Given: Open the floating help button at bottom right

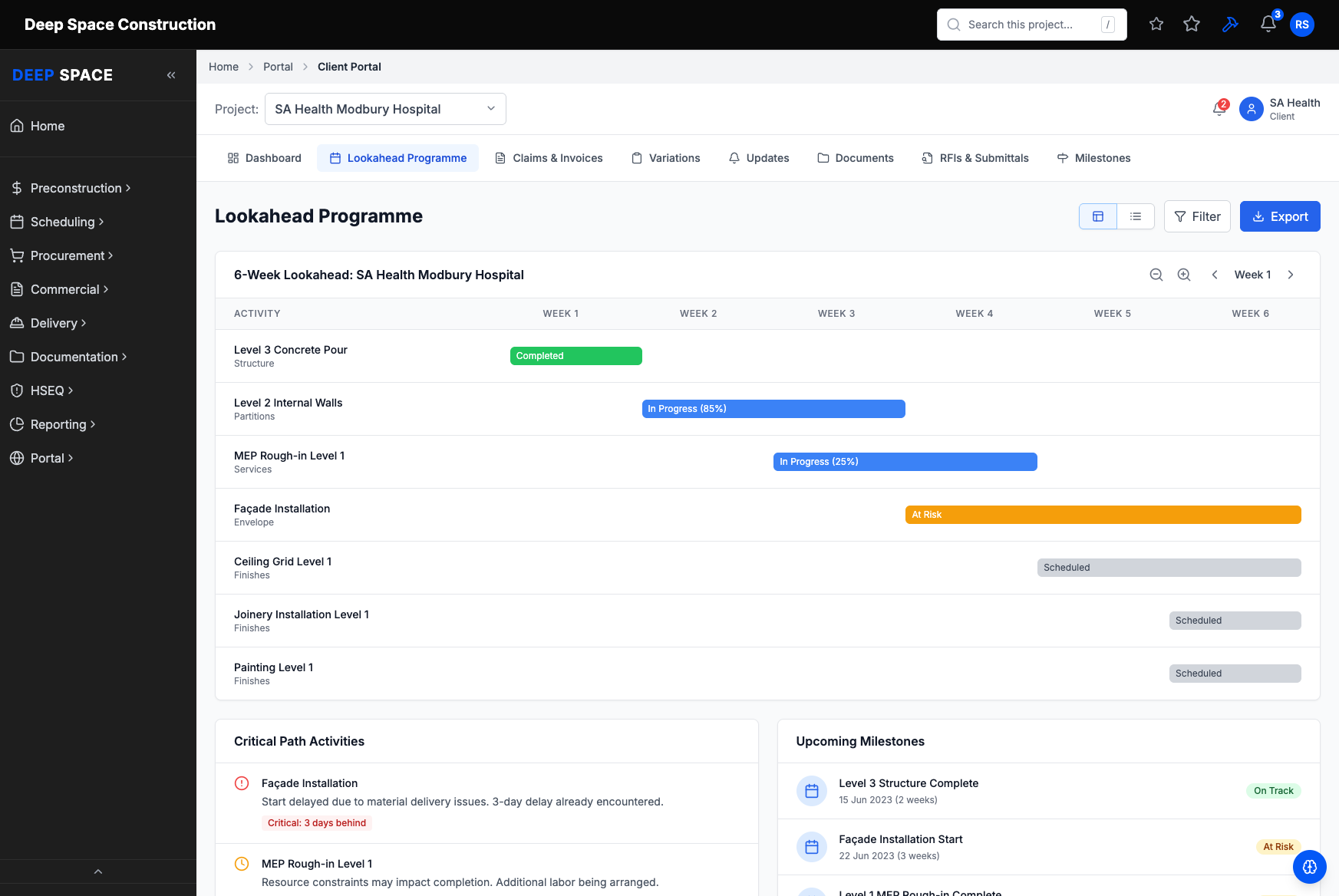Looking at the screenshot, I should click(x=1310, y=867).
